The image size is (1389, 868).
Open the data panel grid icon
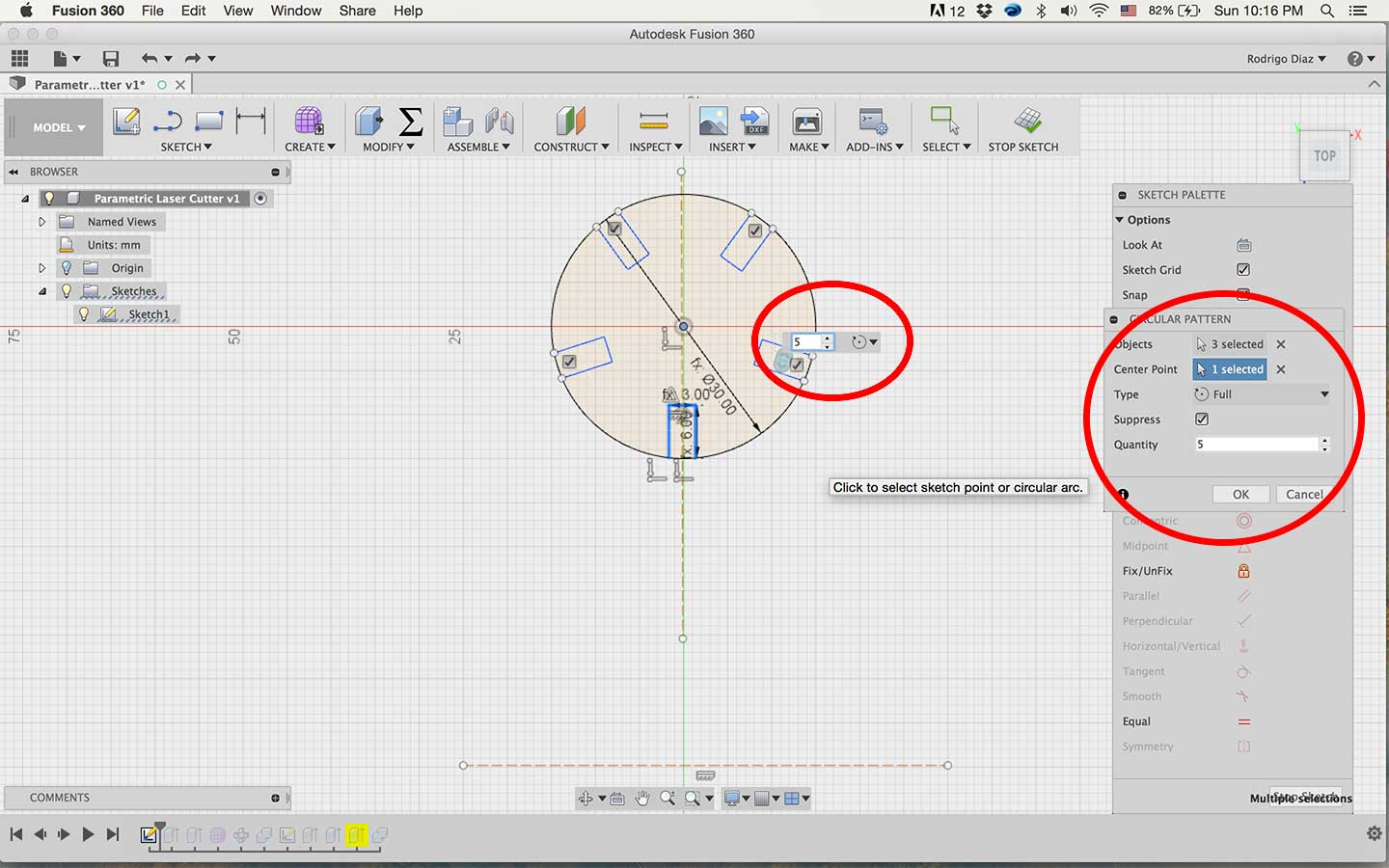point(19,59)
